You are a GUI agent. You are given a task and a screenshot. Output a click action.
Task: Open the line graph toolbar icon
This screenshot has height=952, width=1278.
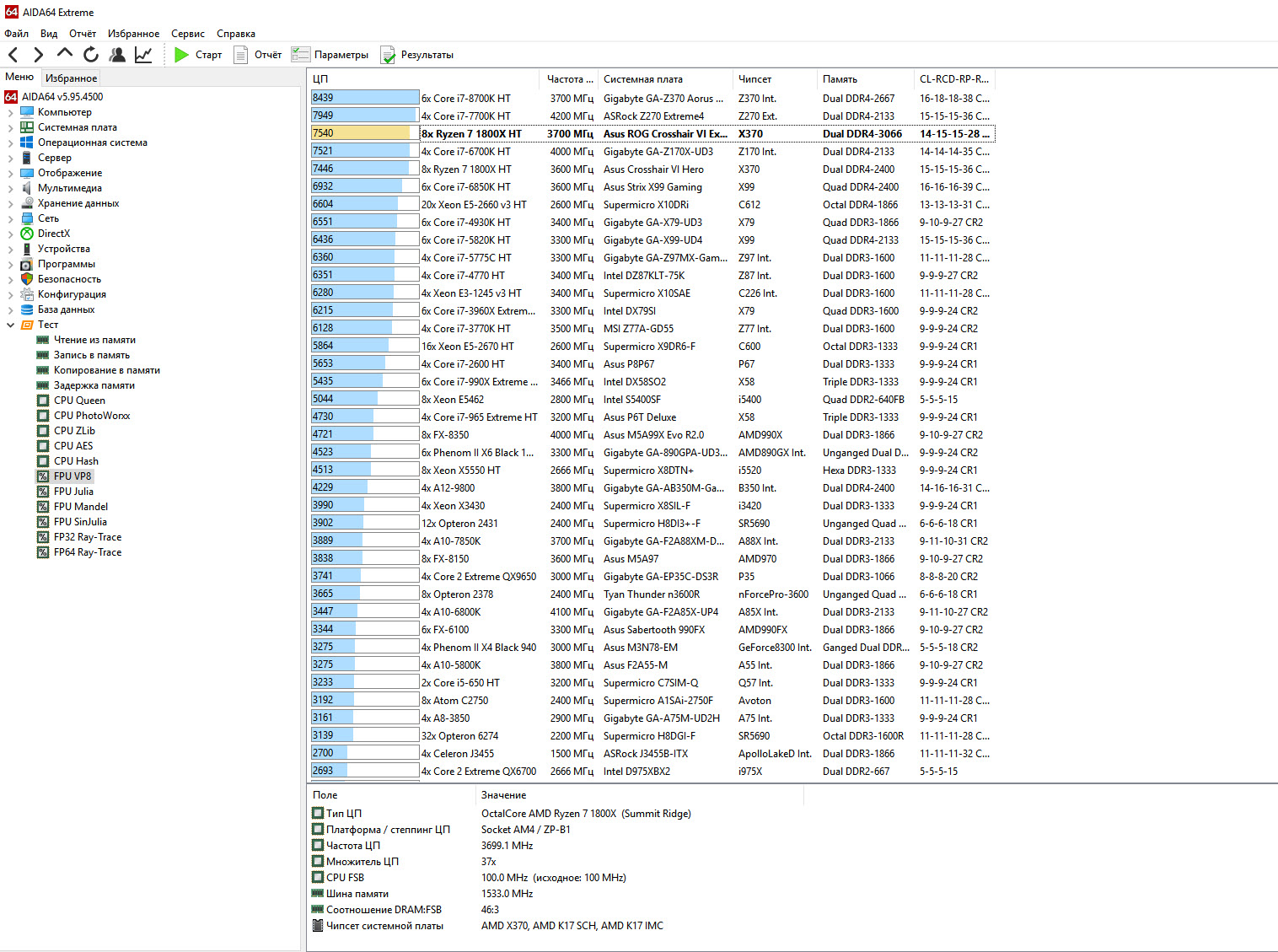pyautogui.click(x=143, y=55)
